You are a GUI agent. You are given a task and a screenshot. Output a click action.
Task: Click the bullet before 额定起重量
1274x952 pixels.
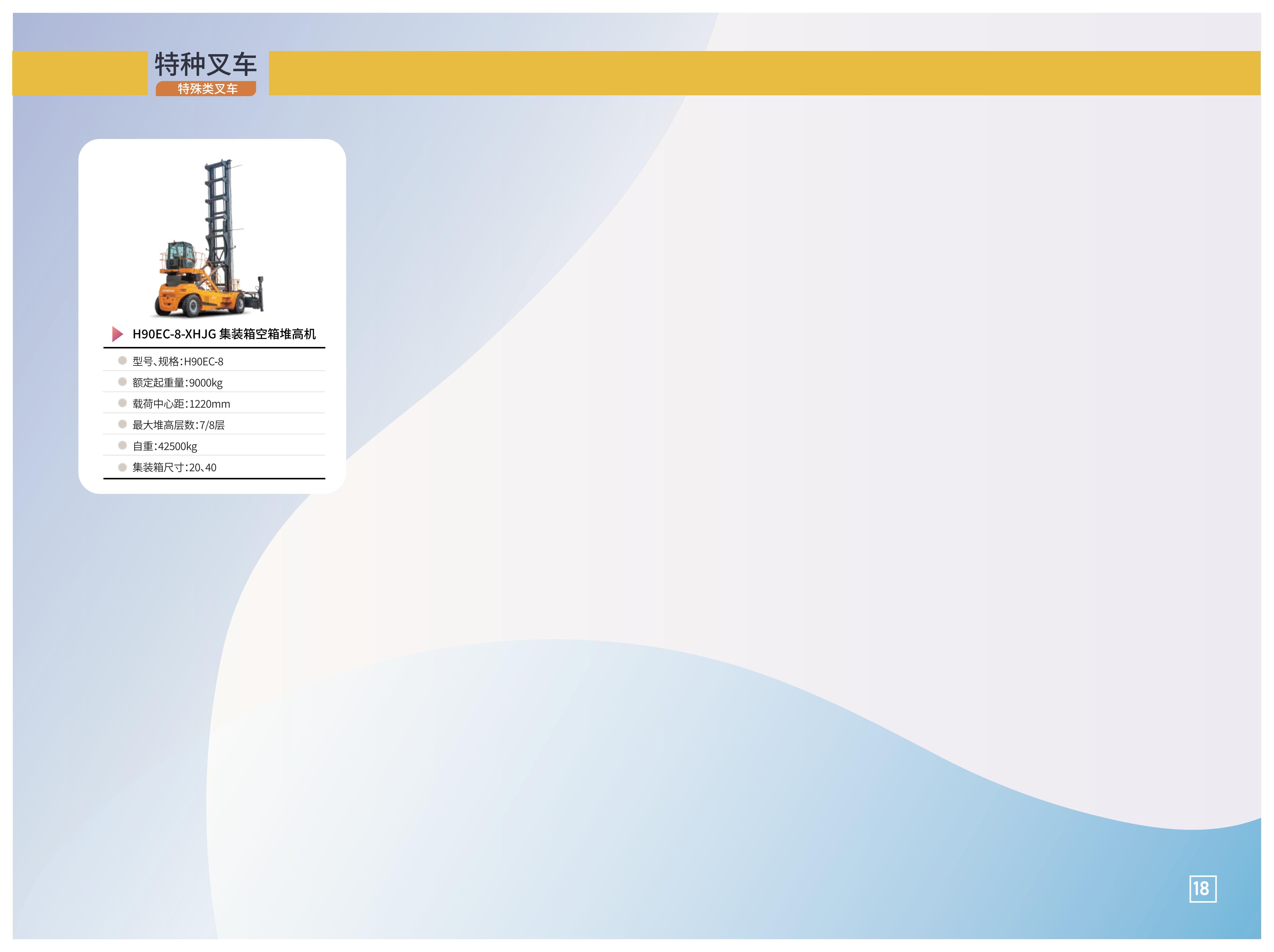tap(122, 382)
